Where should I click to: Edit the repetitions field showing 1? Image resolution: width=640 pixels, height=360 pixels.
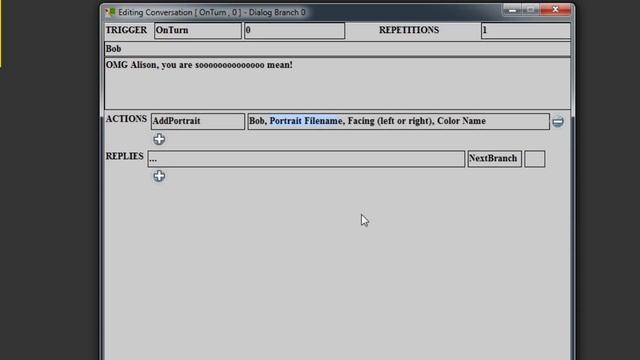(x=526, y=31)
